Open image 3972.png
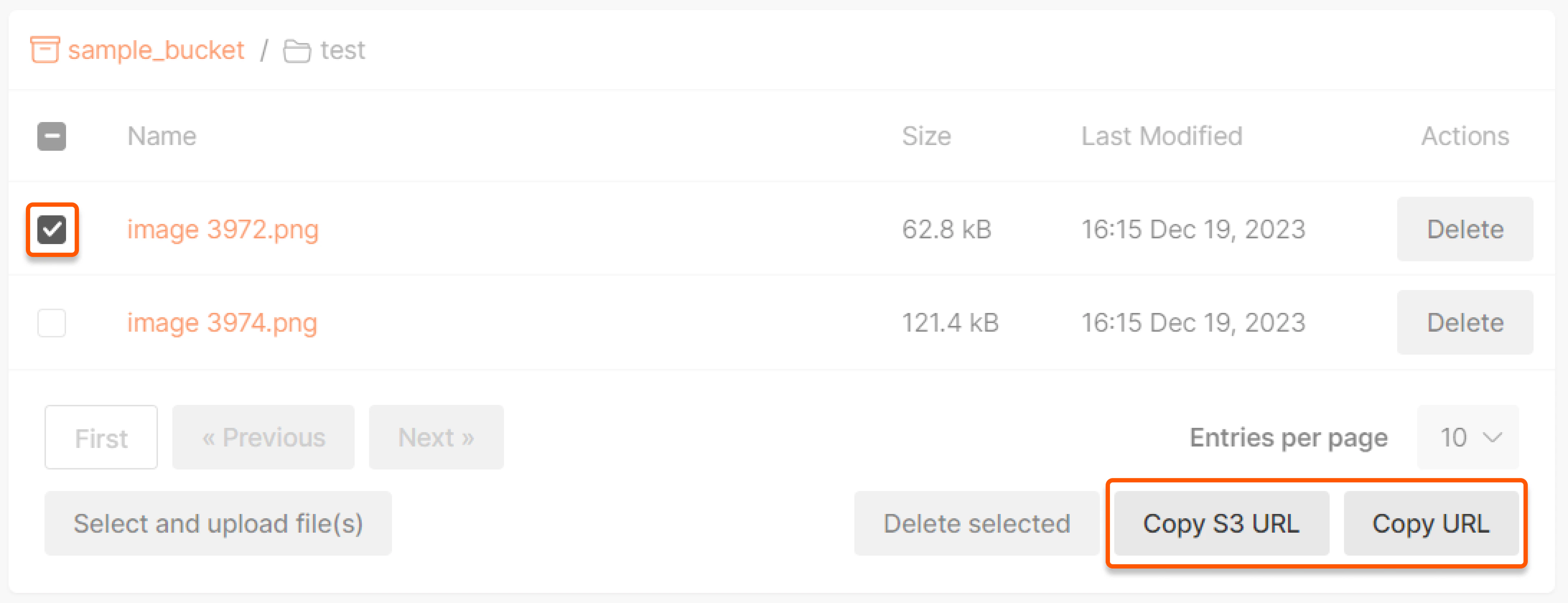 point(223,229)
